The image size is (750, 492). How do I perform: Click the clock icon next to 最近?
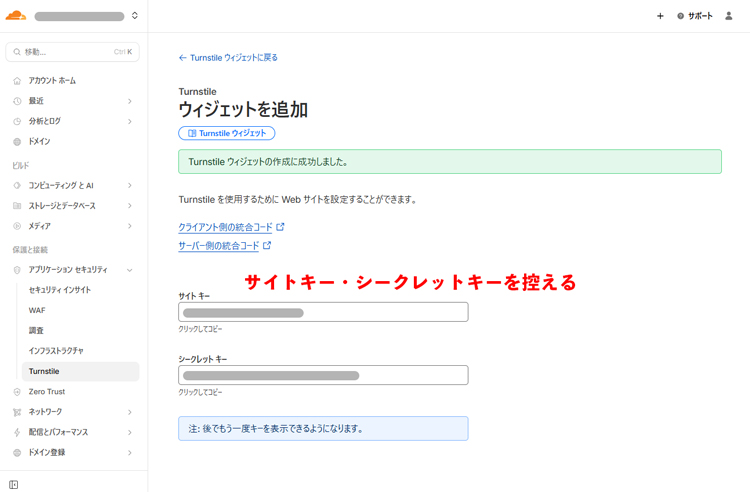pos(17,101)
